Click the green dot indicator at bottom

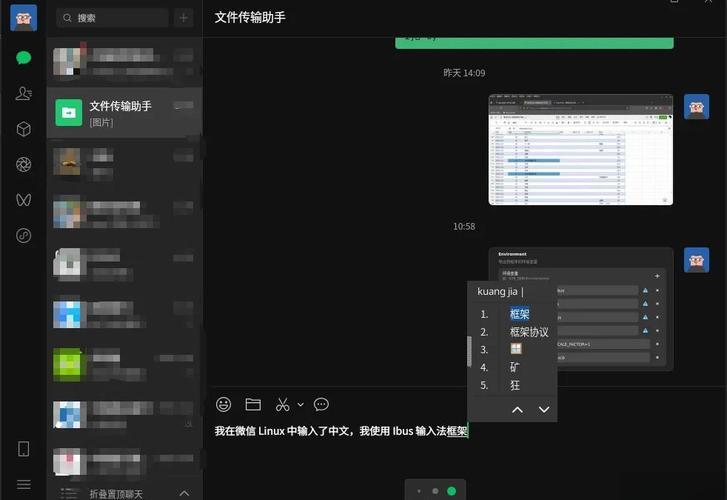[x=451, y=491]
